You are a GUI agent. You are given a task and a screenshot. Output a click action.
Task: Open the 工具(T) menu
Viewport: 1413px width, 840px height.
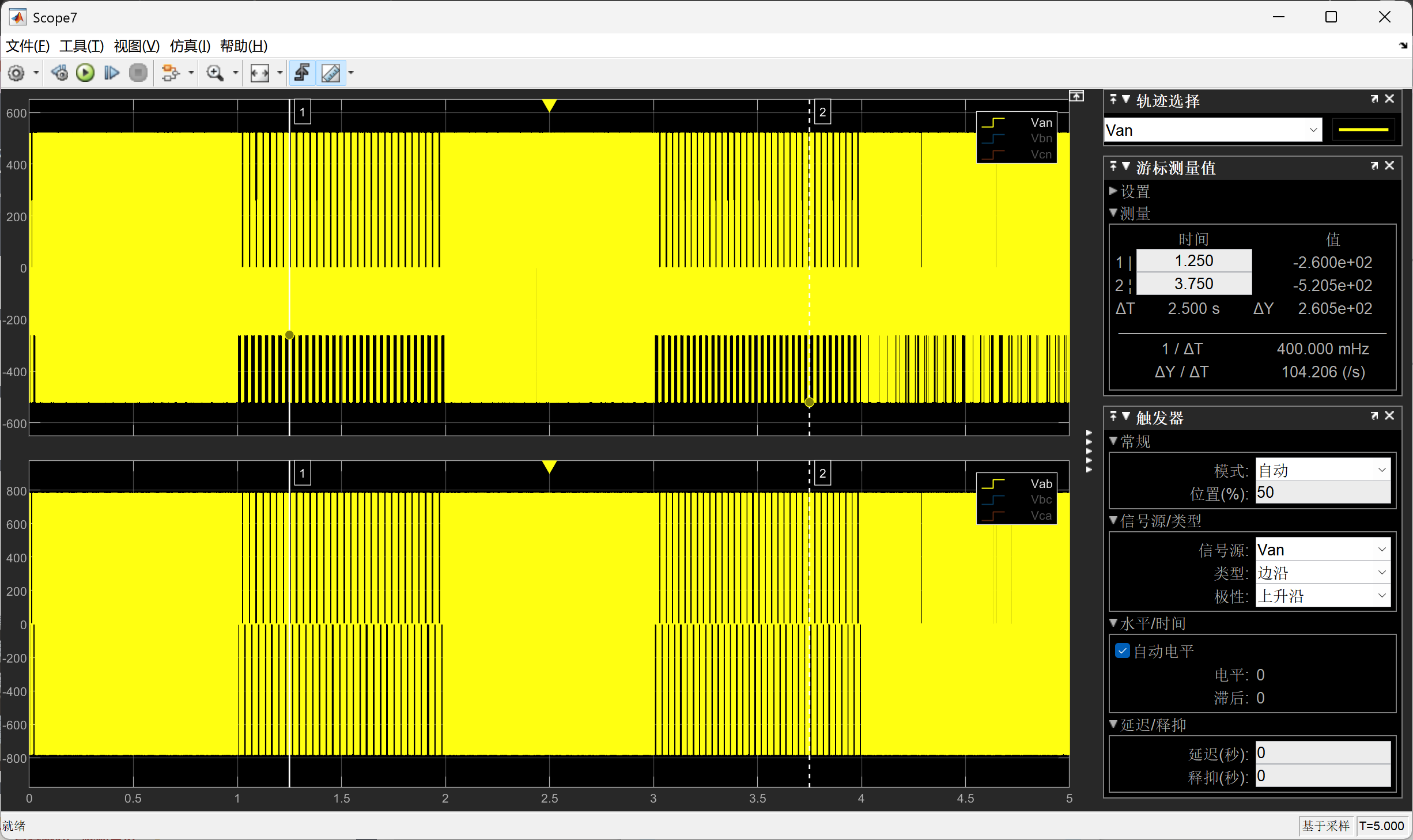click(x=81, y=46)
